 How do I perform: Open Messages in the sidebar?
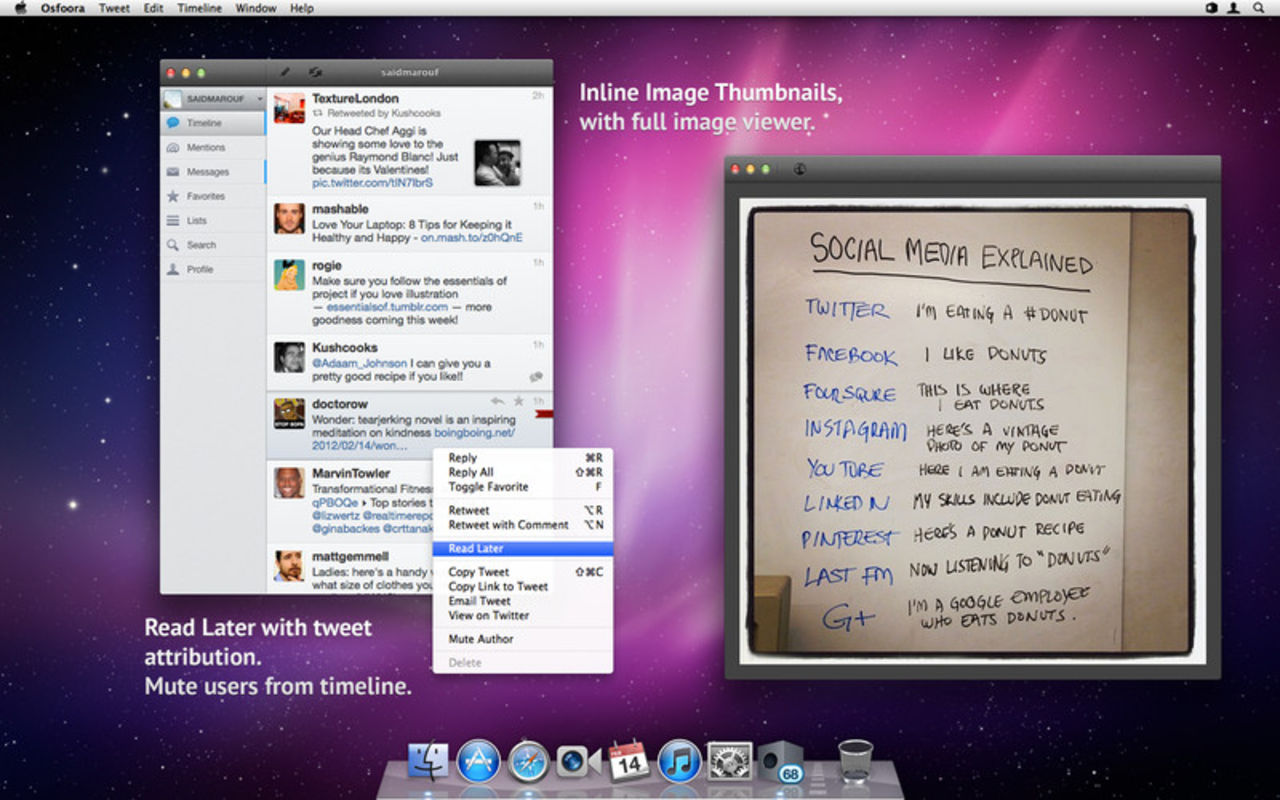207,172
